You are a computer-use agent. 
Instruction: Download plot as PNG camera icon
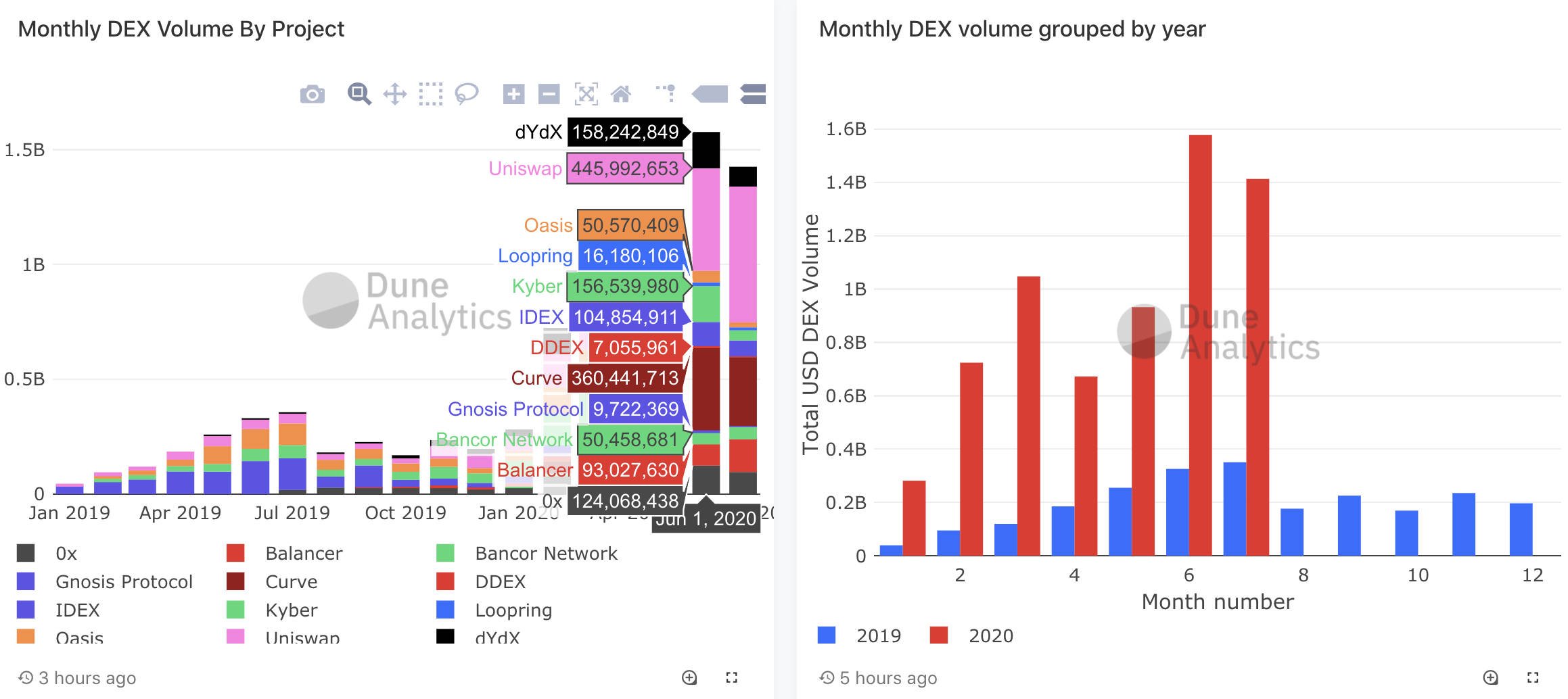coord(312,94)
